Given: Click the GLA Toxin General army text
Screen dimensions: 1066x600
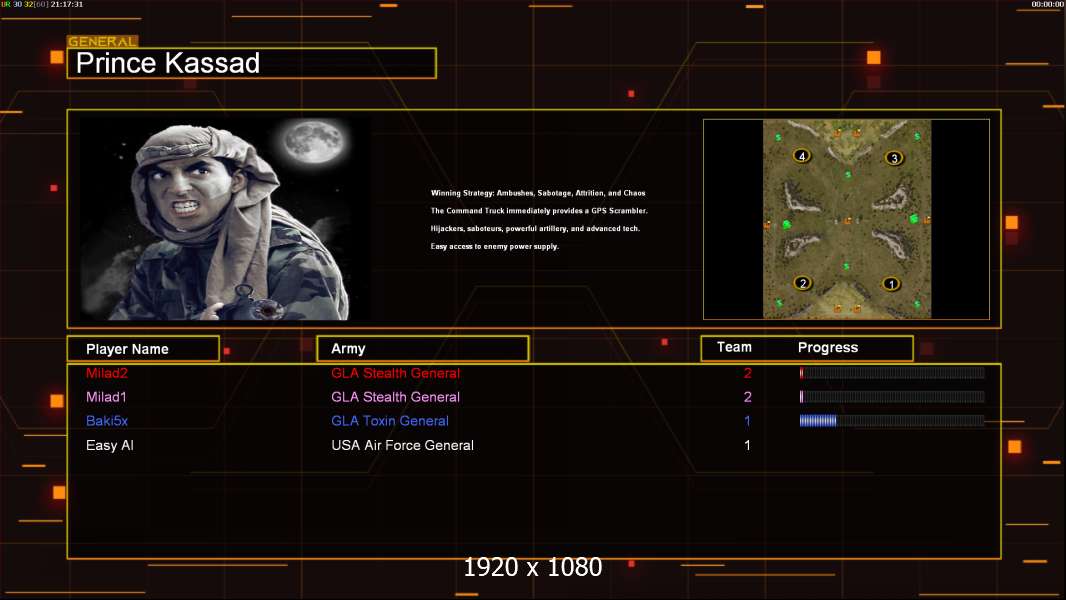Looking at the screenshot, I should [390, 421].
